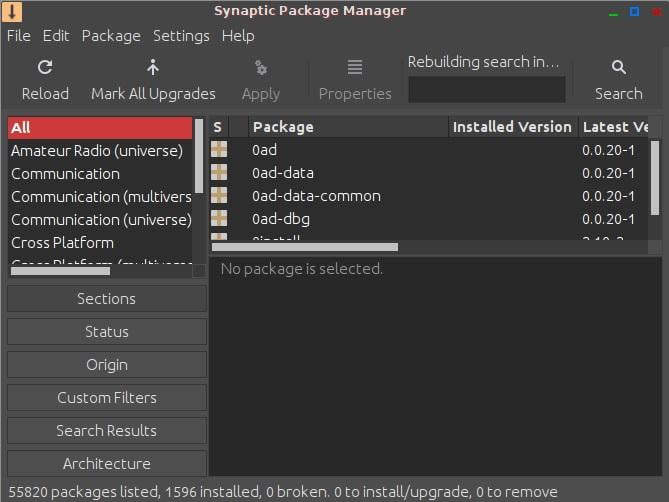Switch to the Custom Filters view

pos(107,398)
